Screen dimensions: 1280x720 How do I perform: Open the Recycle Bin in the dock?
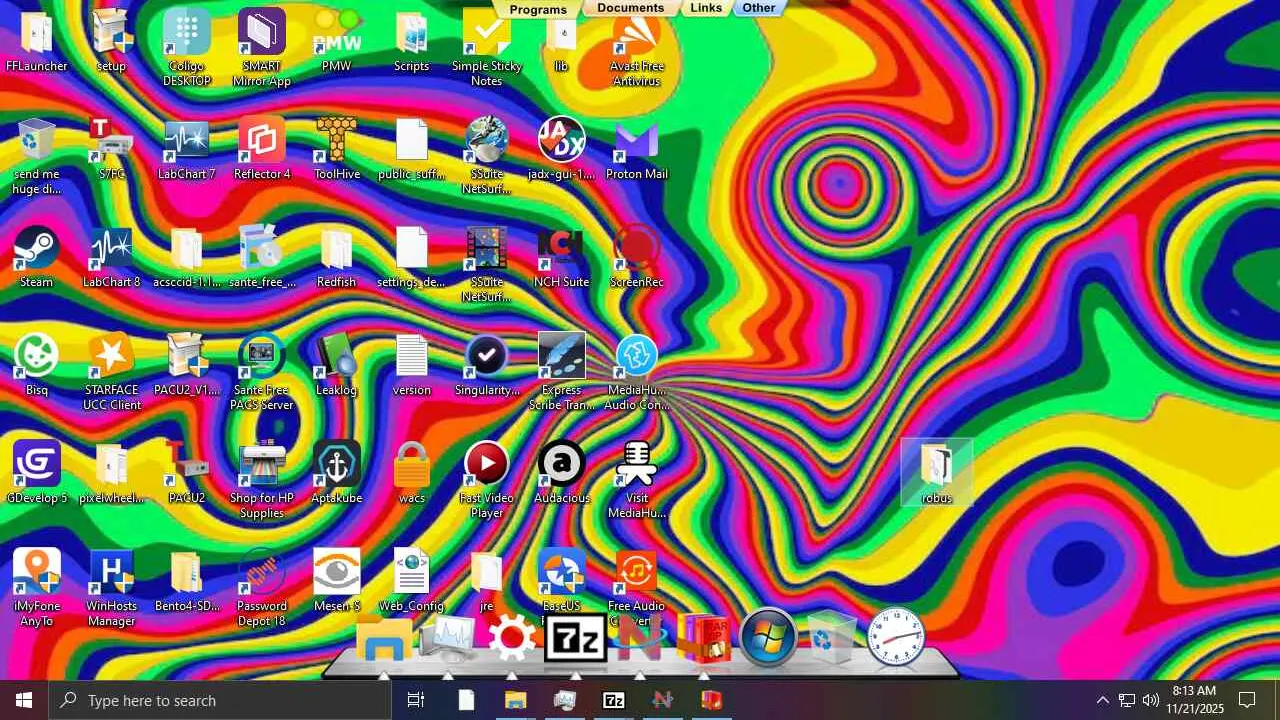click(x=832, y=638)
